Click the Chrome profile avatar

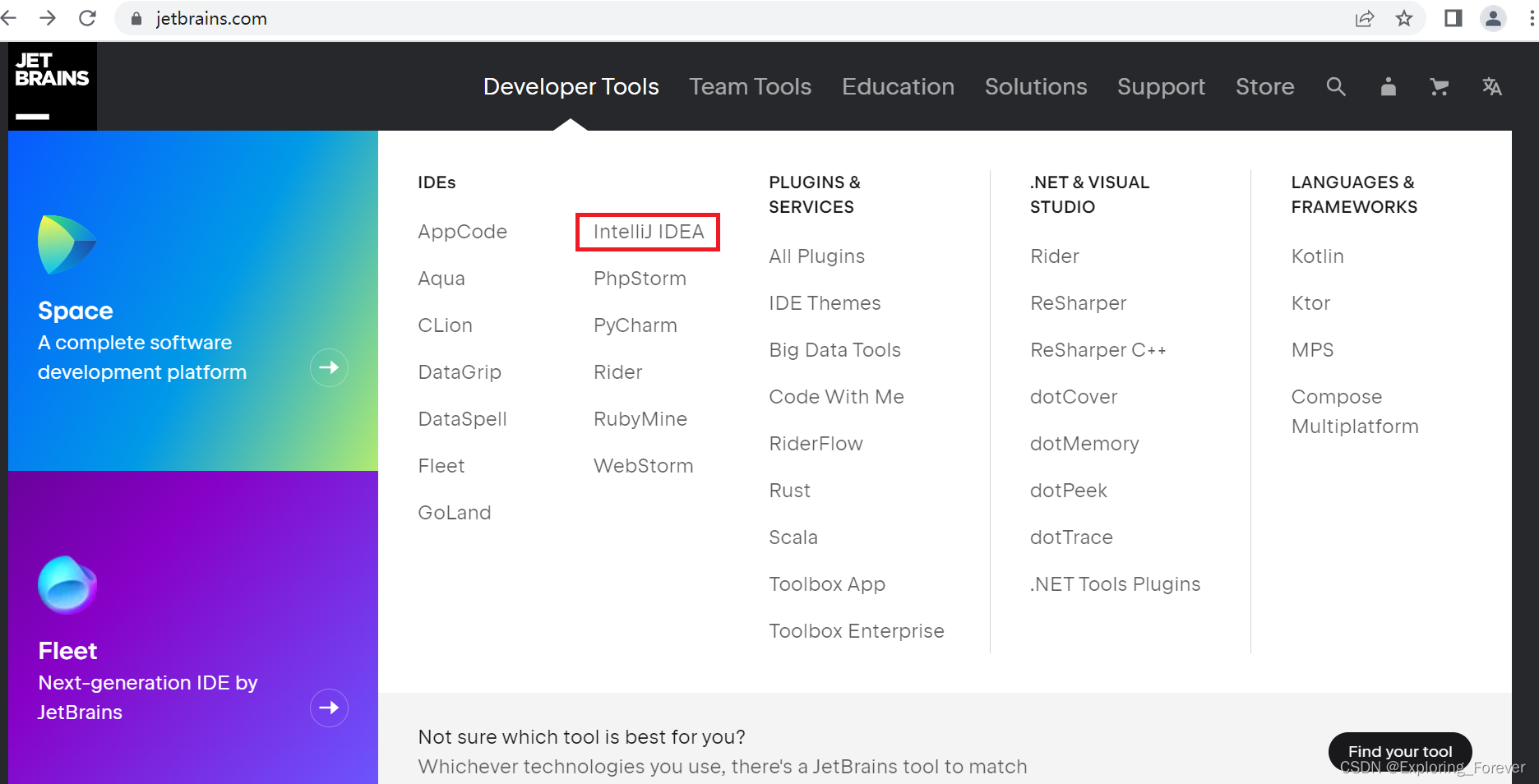coord(1493,18)
